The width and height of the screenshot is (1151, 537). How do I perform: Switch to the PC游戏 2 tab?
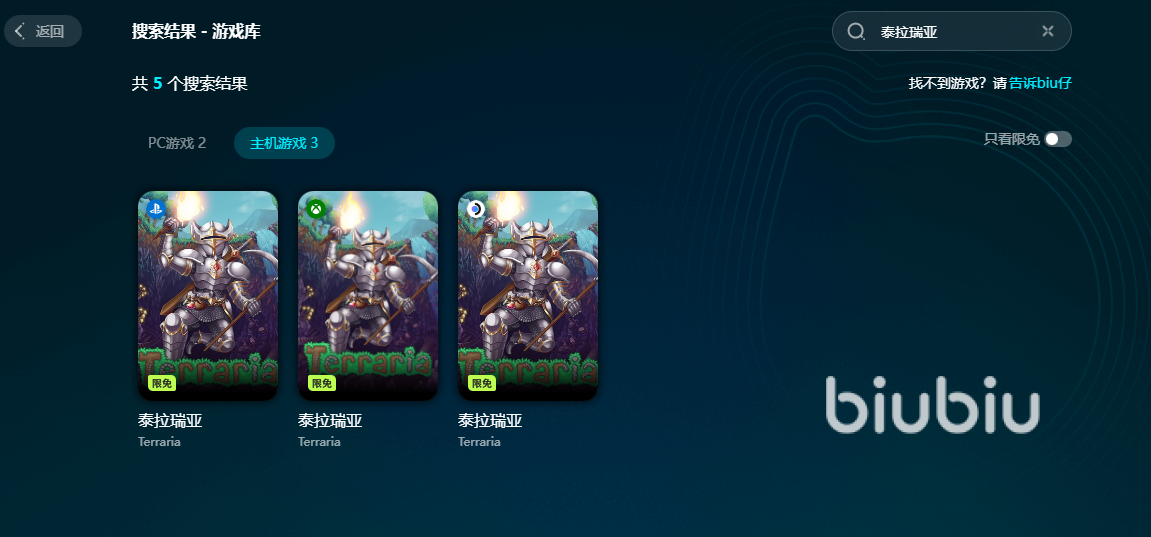177,143
